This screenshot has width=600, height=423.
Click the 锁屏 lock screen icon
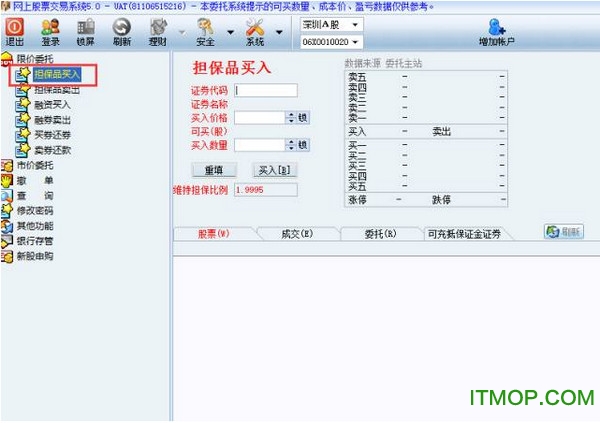point(85,32)
